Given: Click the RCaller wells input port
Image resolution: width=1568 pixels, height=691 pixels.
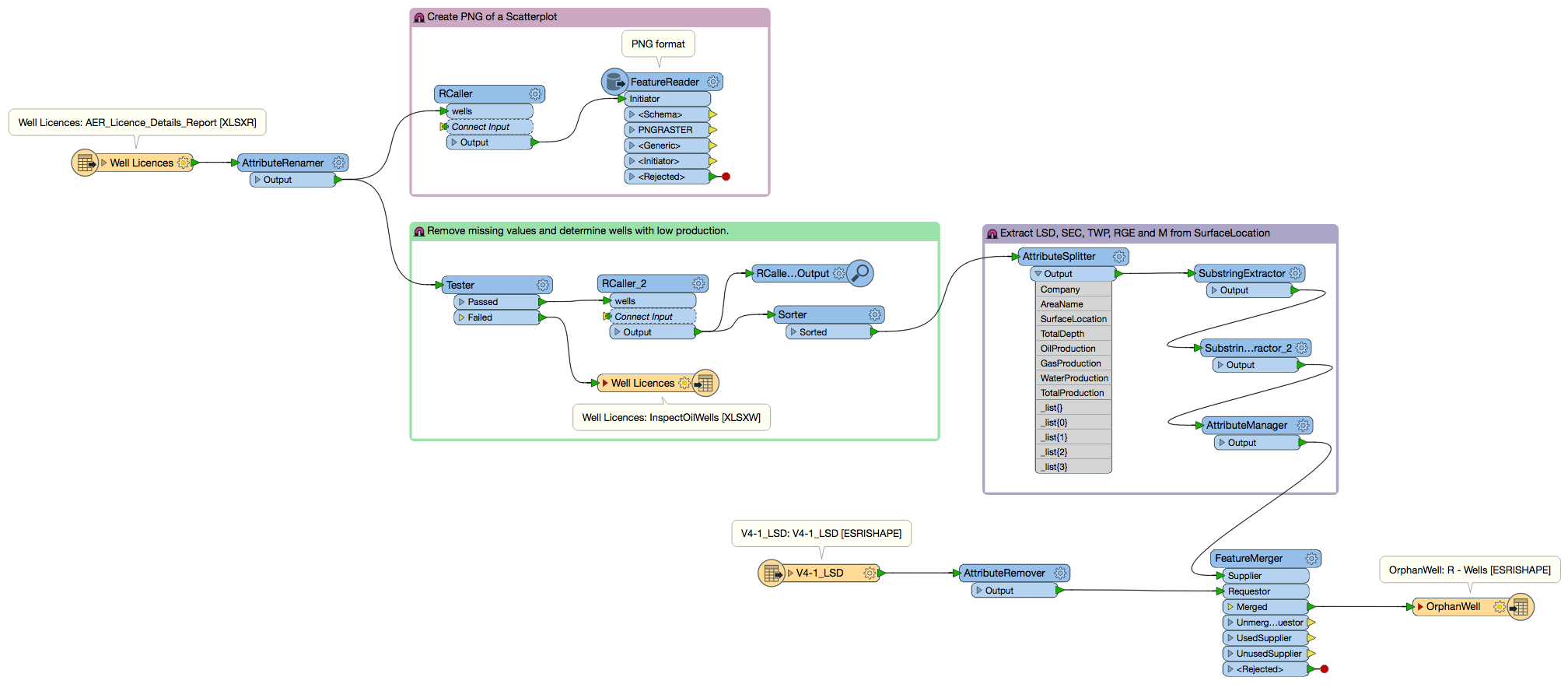Looking at the screenshot, I should point(444,111).
